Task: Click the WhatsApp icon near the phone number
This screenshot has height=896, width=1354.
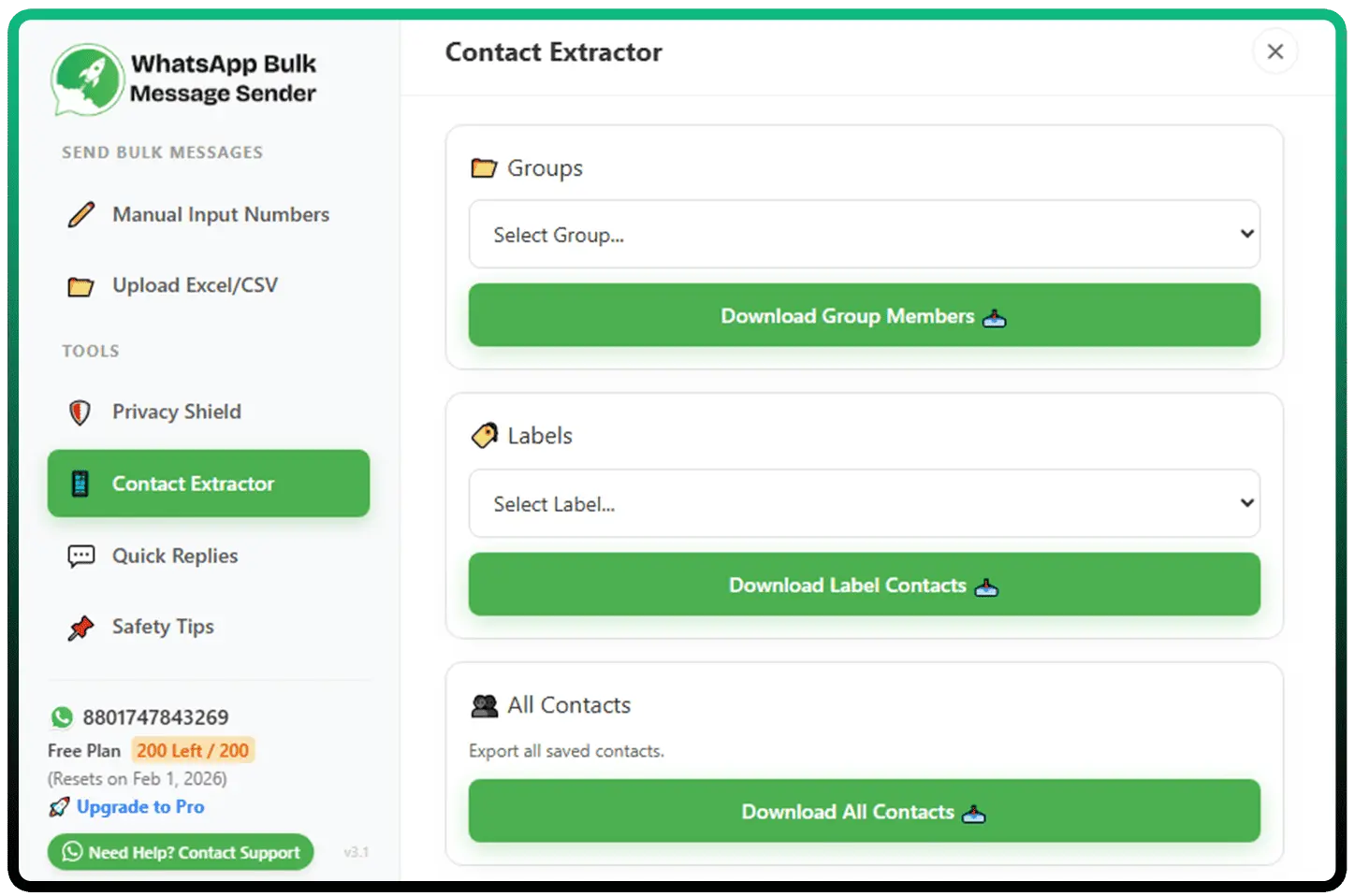Action: click(62, 717)
